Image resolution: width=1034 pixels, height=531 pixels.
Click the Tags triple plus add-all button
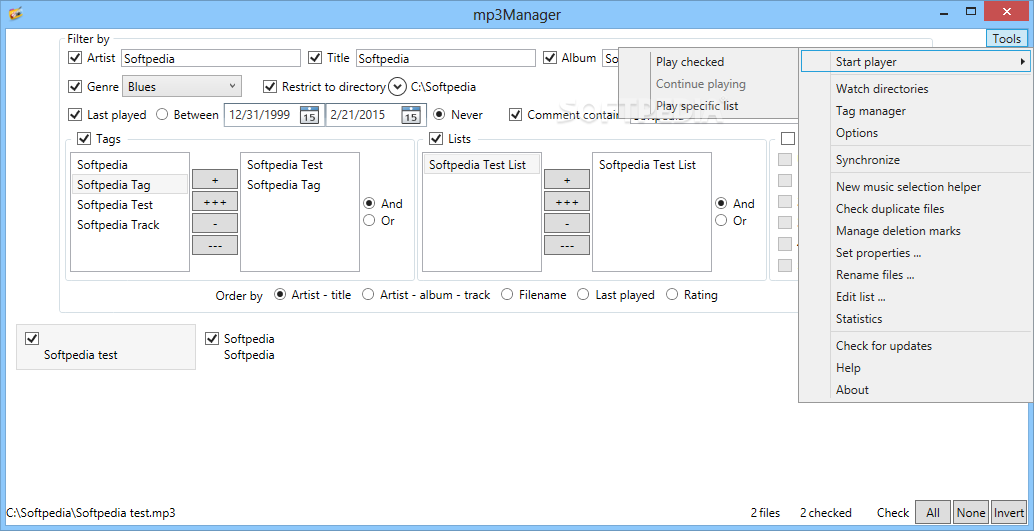[215, 201]
